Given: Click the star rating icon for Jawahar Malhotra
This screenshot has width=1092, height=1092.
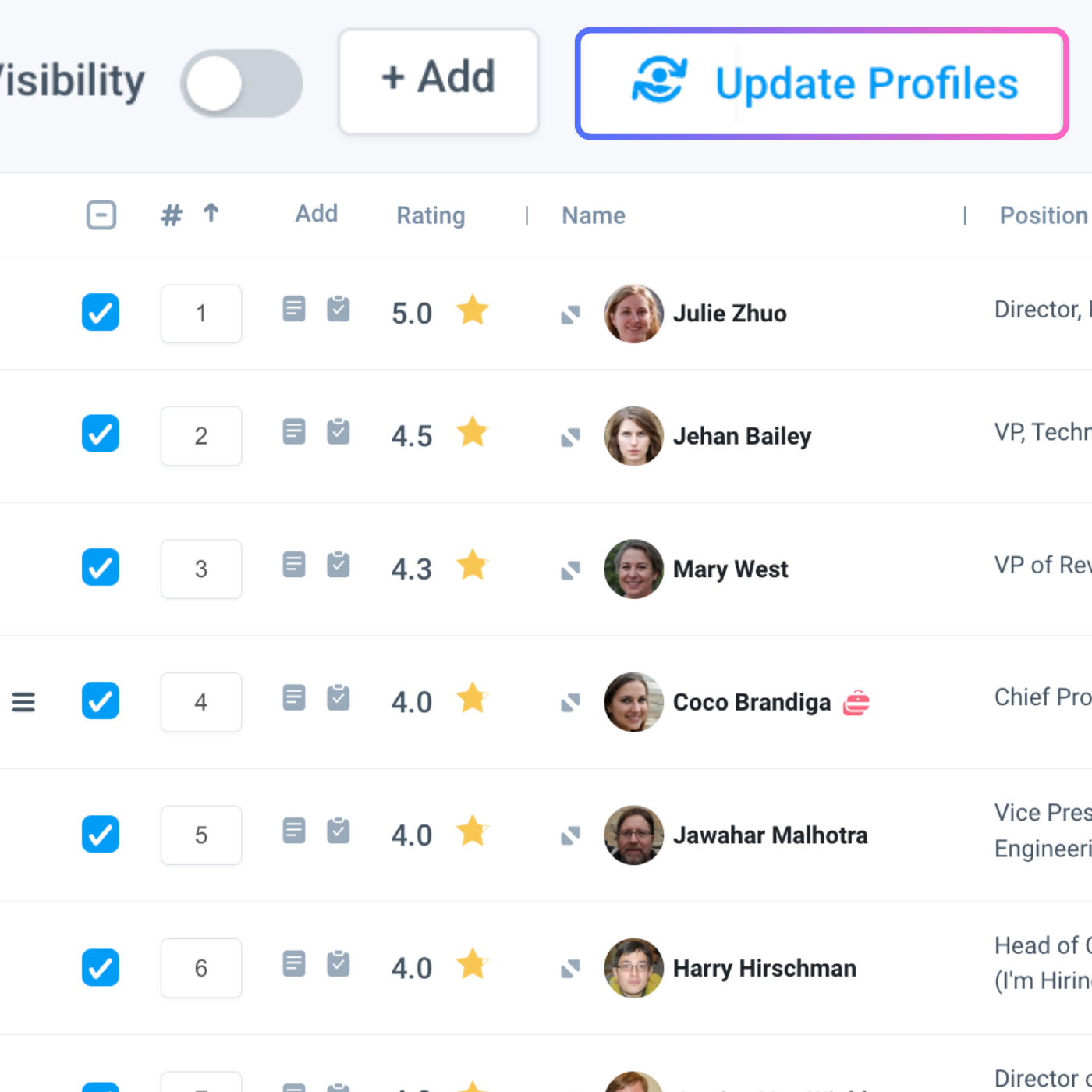Looking at the screenshot, I should pos(473,831).
